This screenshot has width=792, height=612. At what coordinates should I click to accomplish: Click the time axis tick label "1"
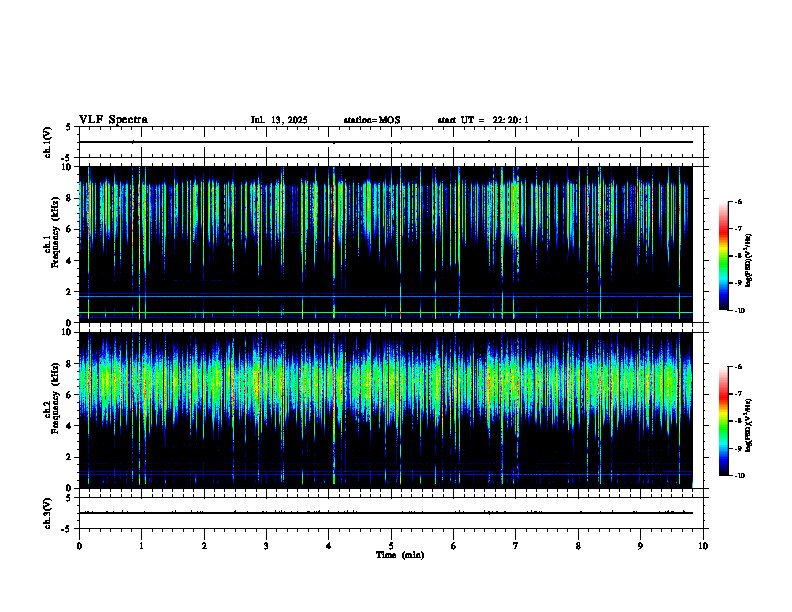(141, 546)
